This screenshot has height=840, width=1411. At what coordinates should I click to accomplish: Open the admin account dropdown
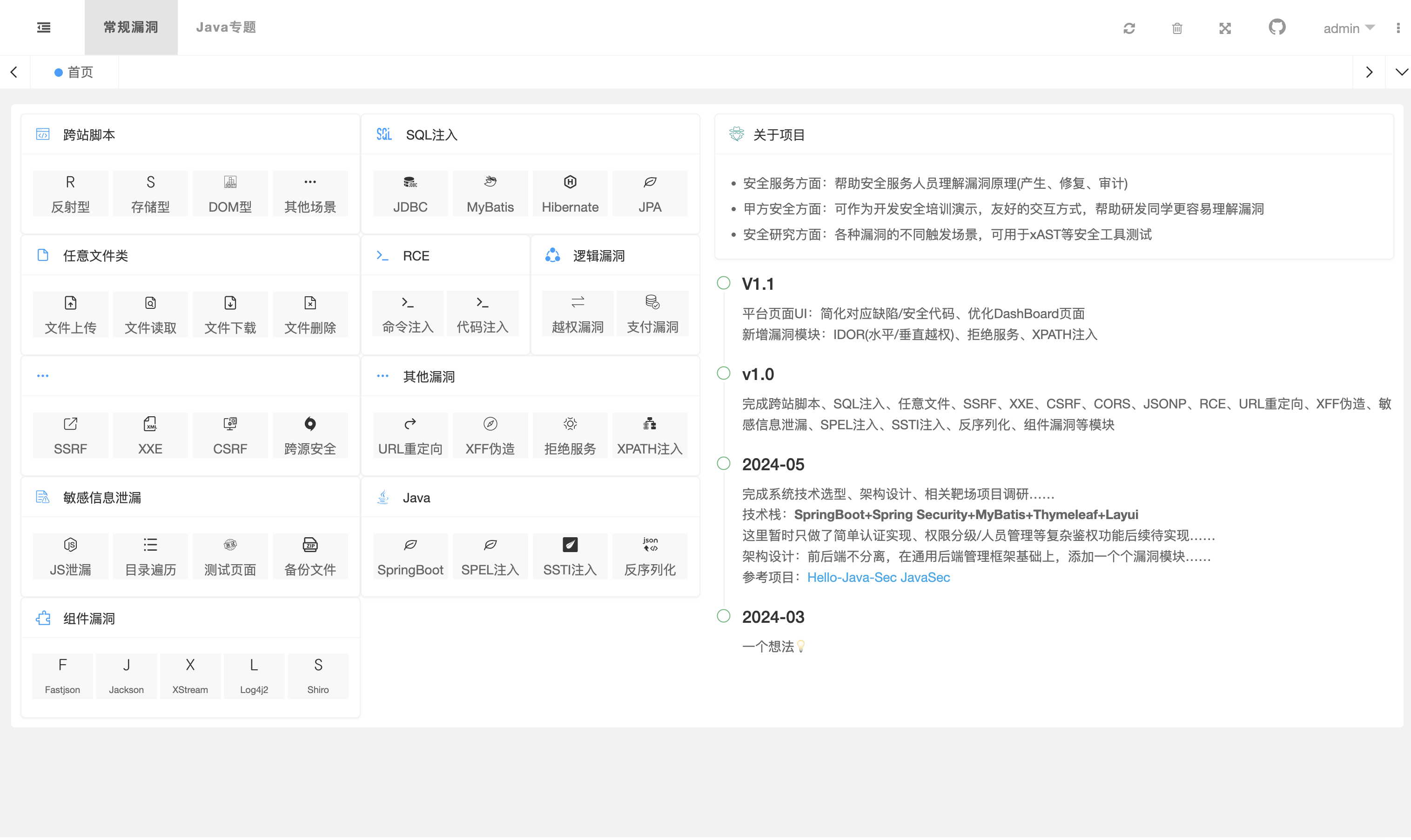click(1349, 28)
